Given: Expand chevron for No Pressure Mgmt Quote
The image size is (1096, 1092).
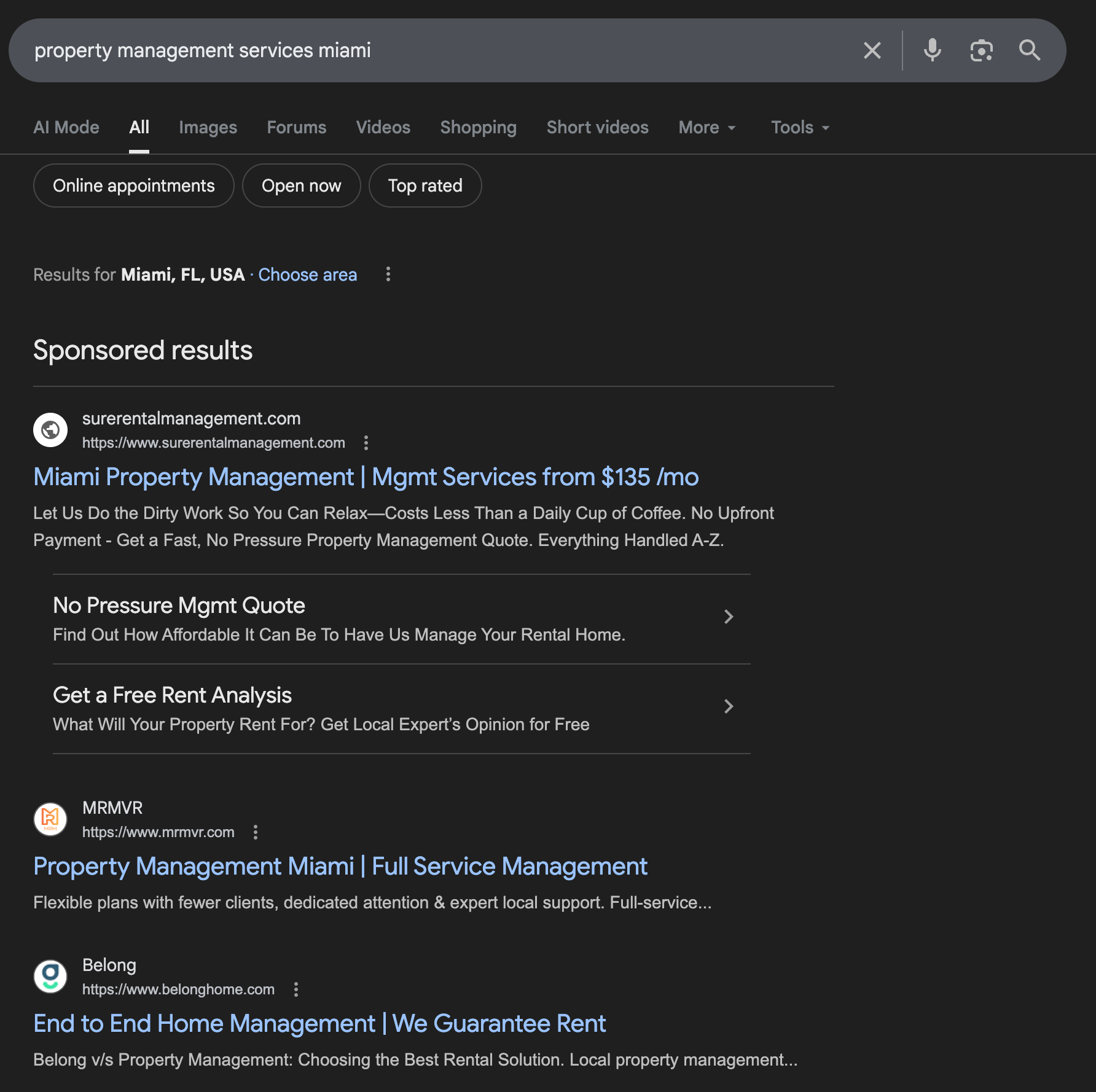Looking at the screenshot, I should tap(729, 617).
